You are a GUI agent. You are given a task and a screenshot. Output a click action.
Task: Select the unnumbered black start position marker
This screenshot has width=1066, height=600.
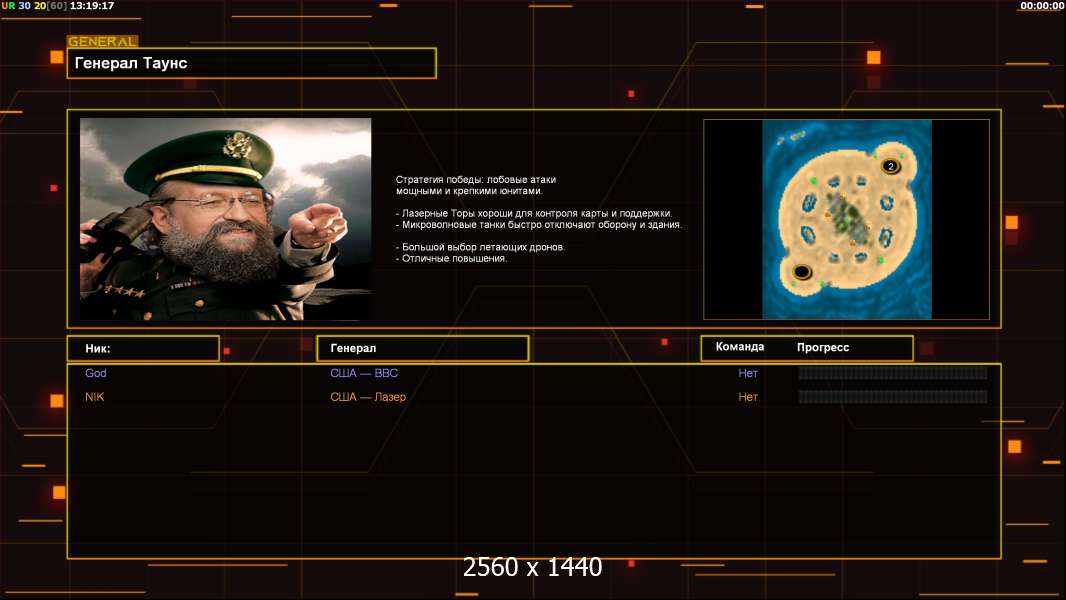[802, 272]
